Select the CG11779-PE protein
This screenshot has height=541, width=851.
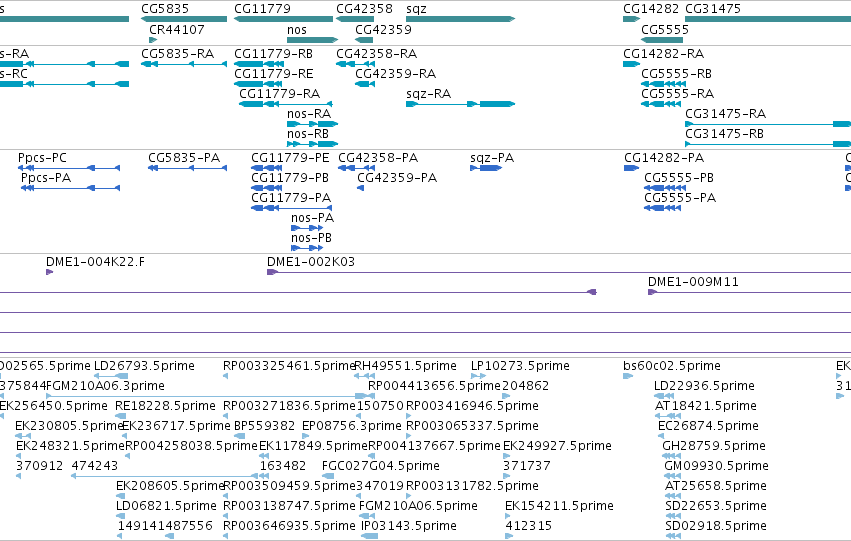[x=266, y=168]
